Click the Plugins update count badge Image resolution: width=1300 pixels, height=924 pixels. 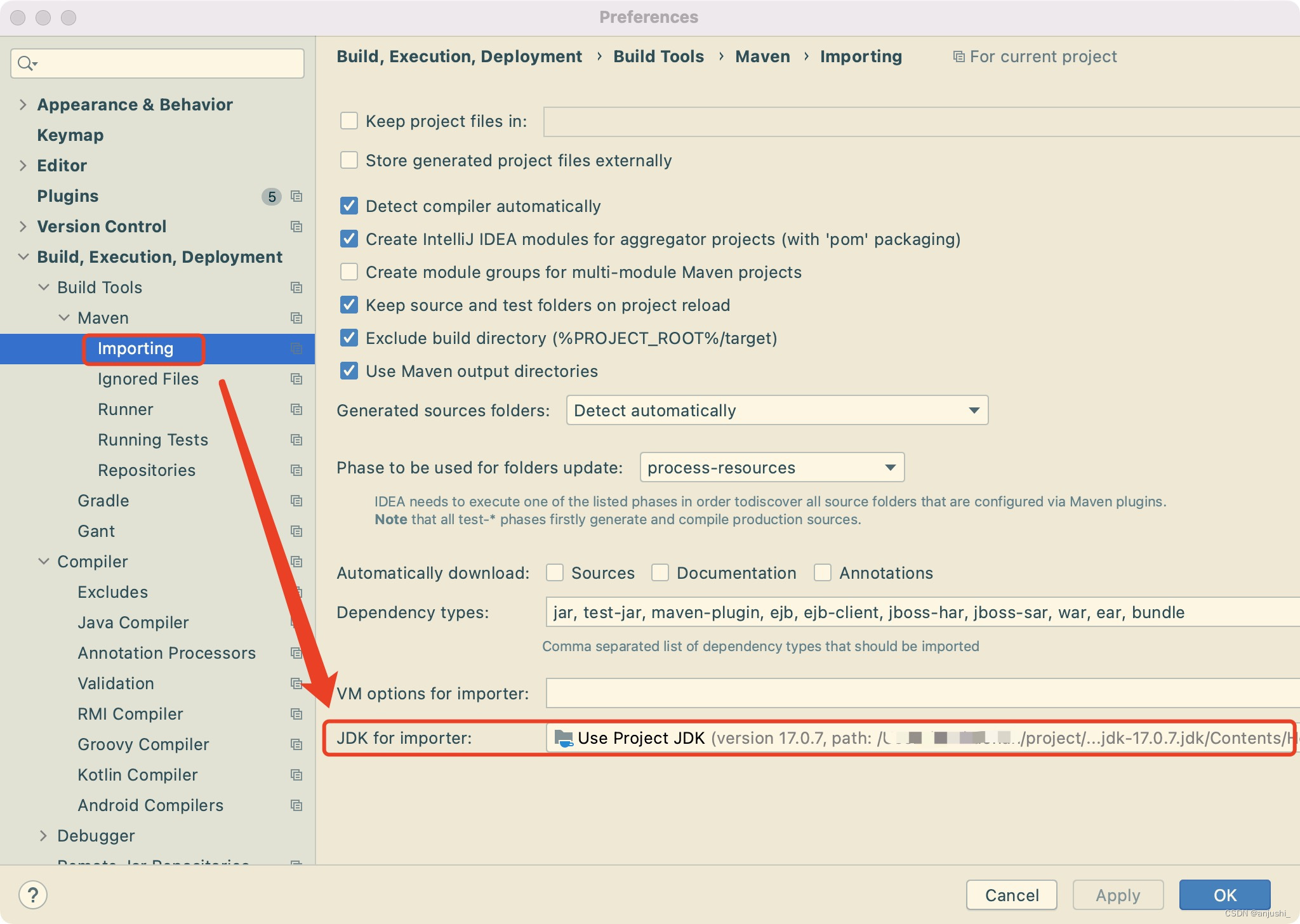[x=272, y=197]
